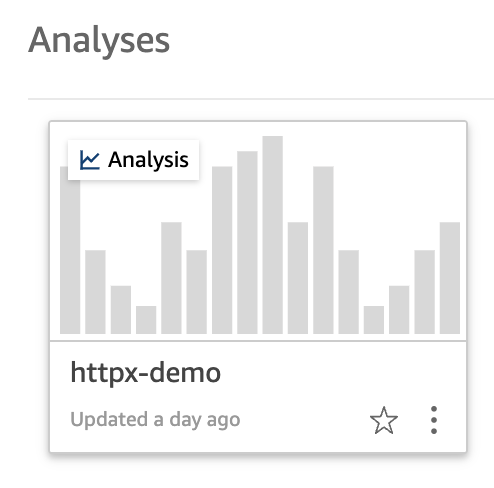This screenshot has height=488, width=494.
Task: Click the word 'demo' in the card title
Action: click(x=185, y=372)
